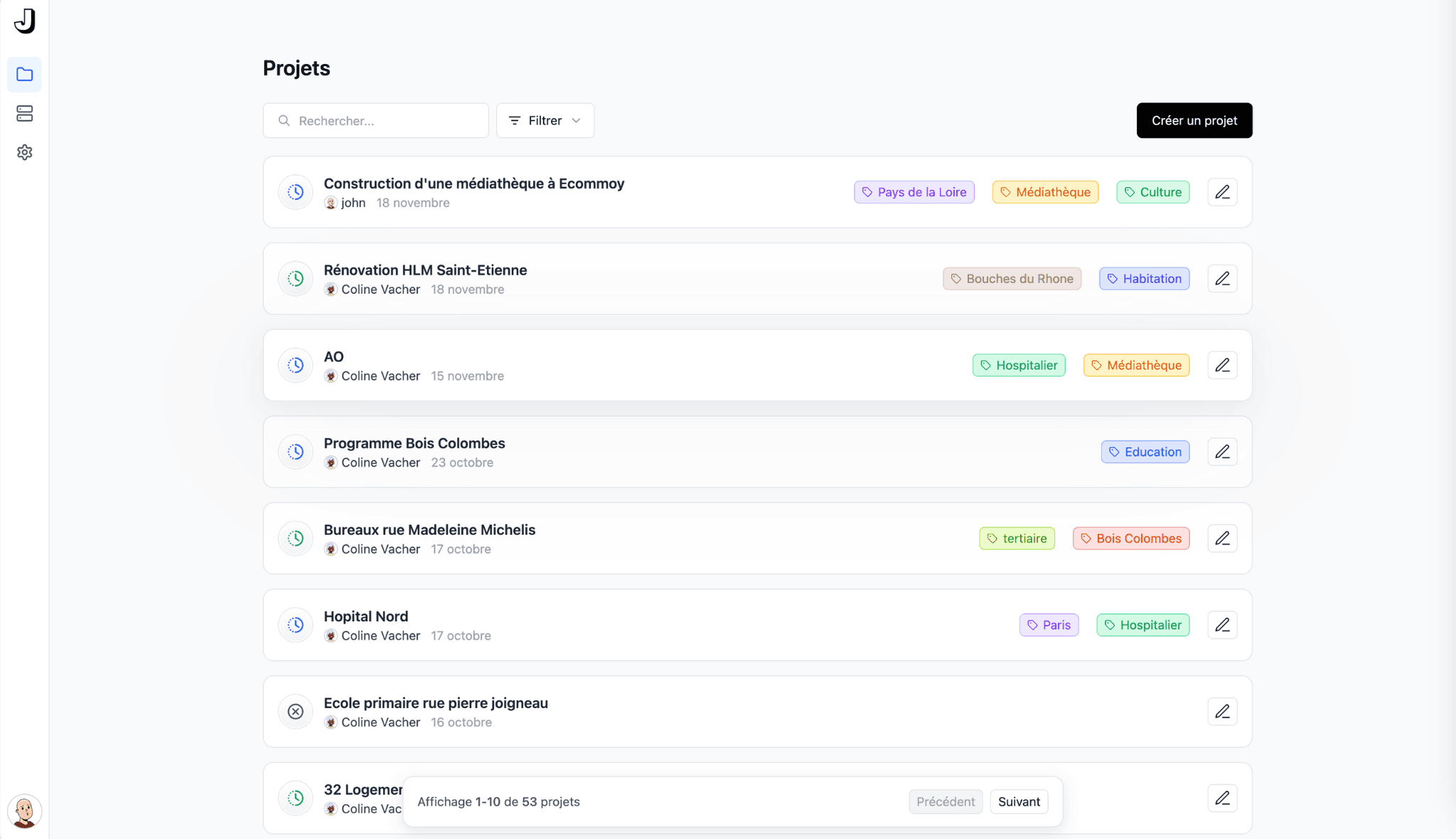Go to next page with Suivant
This screenshot has width=1456, height=839.
tap(1018, 802)
